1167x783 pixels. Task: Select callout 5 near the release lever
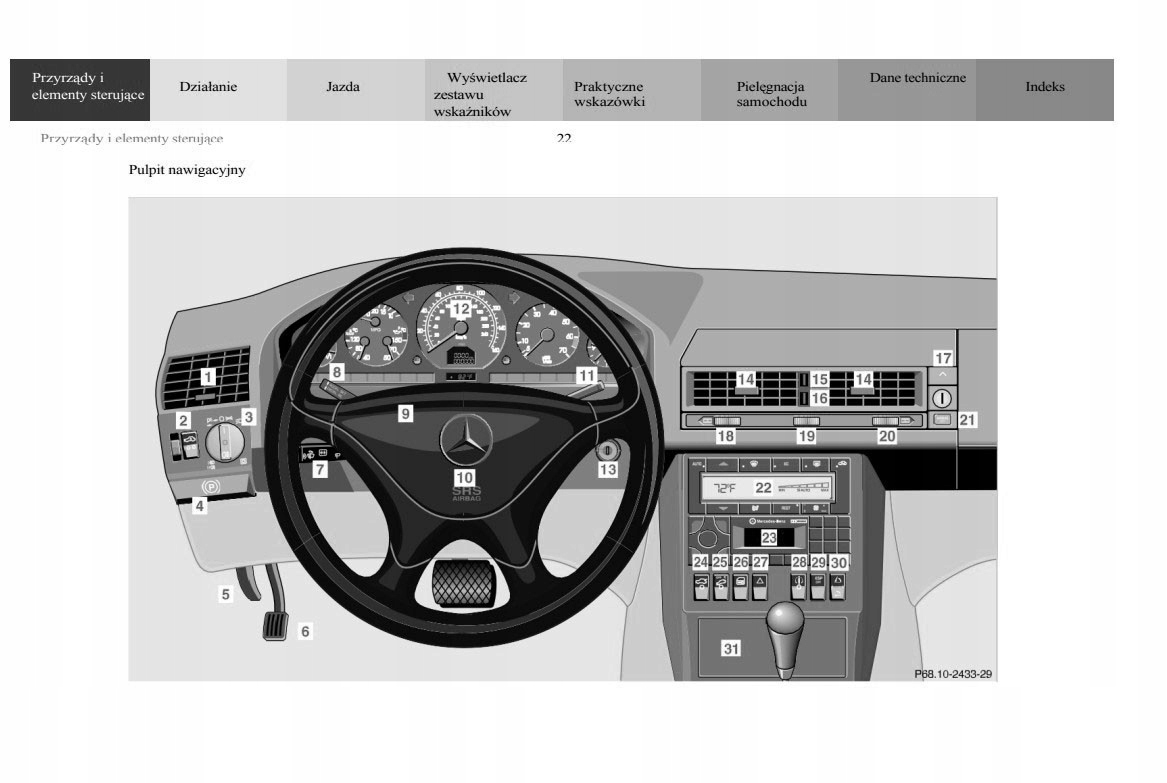click(226, 594)
